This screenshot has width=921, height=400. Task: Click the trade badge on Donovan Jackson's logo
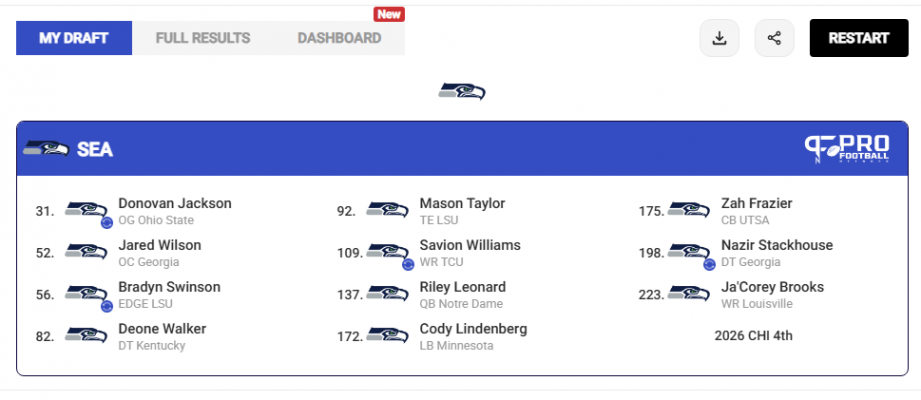(106, 223)
